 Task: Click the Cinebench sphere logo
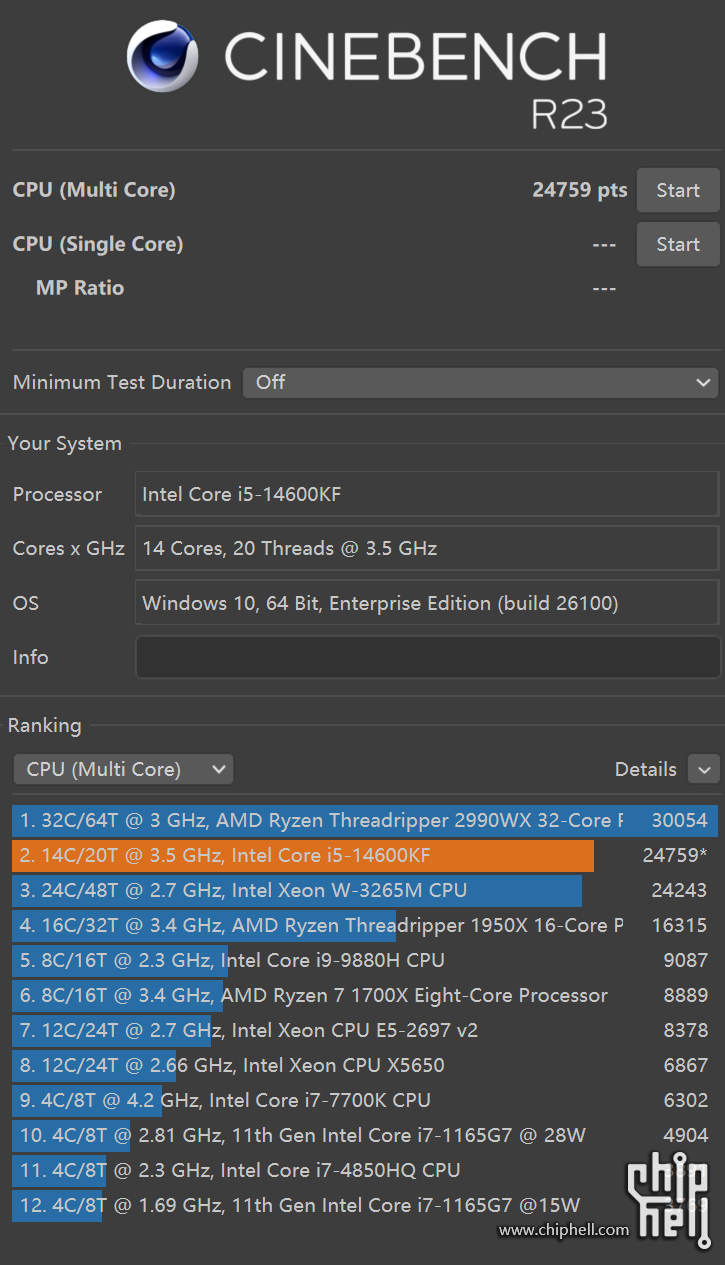pos(162,56)
